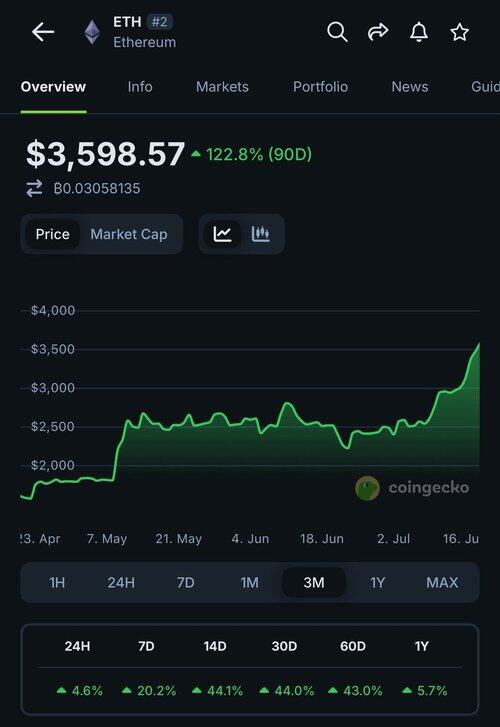Open search with the magnifier icon
This screenshot has height=727, width=500.
[337, 32]
